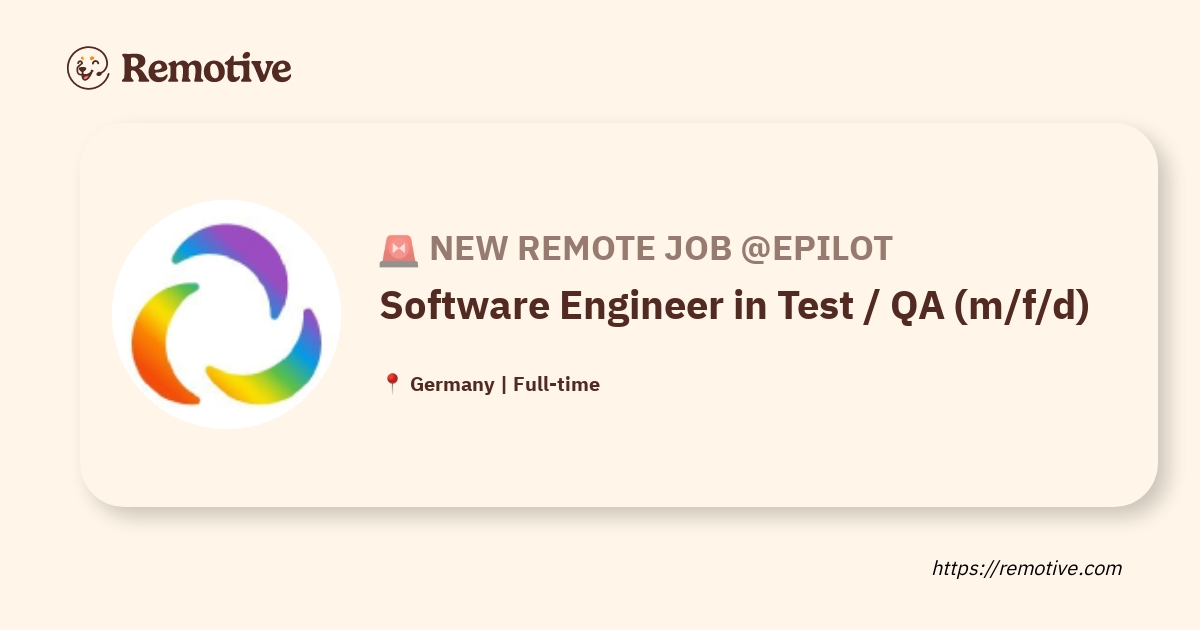
Task: Click the Remotive mascot logo icon
Action: tap(88, 67)
